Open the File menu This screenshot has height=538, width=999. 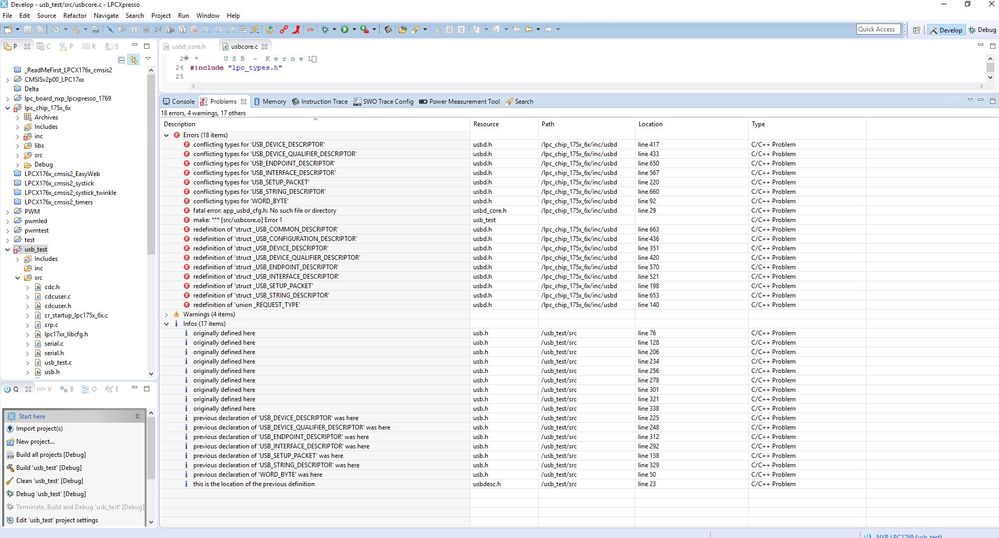(8, 15)
